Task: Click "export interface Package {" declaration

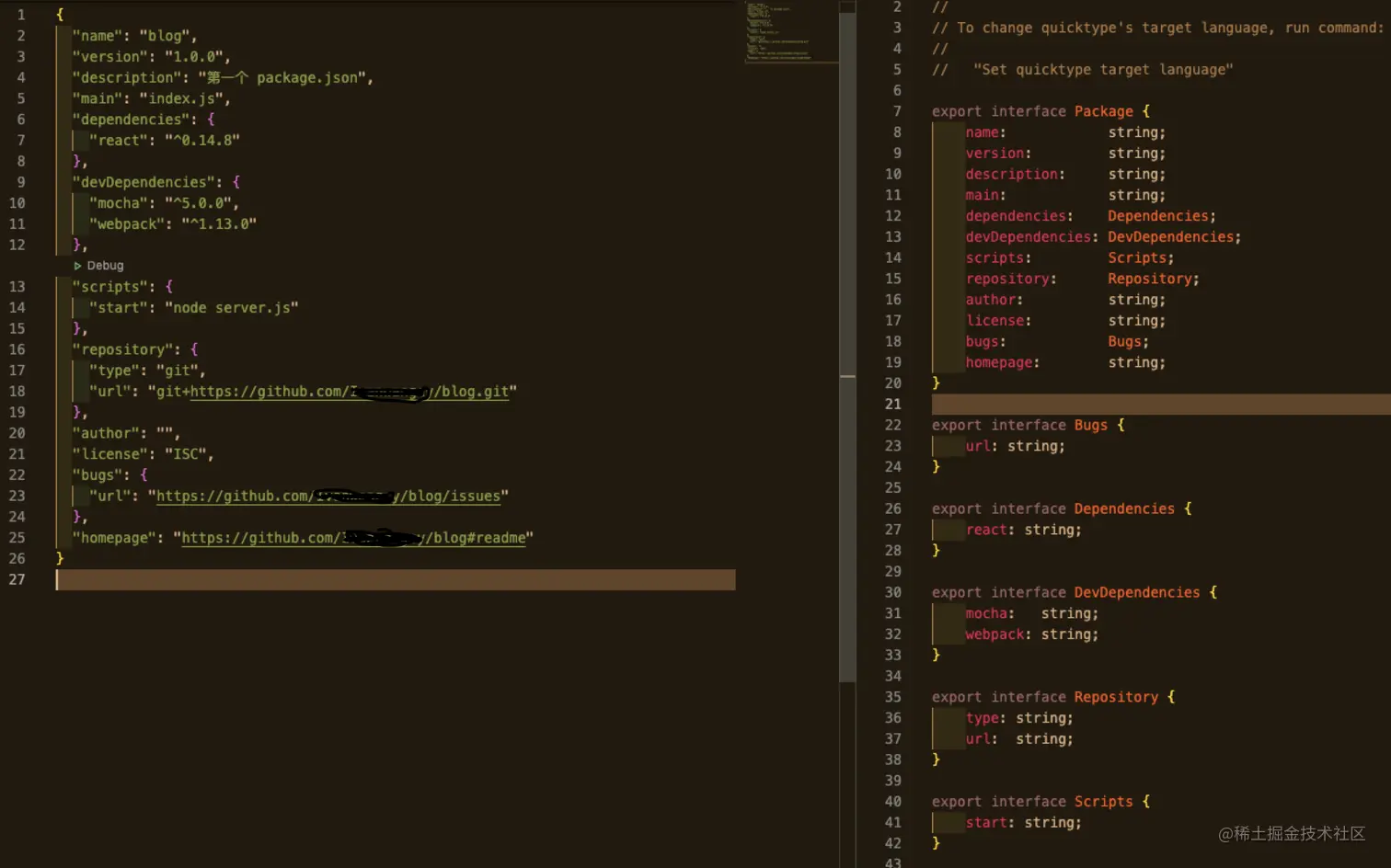Action: (x=1040, y=111)
